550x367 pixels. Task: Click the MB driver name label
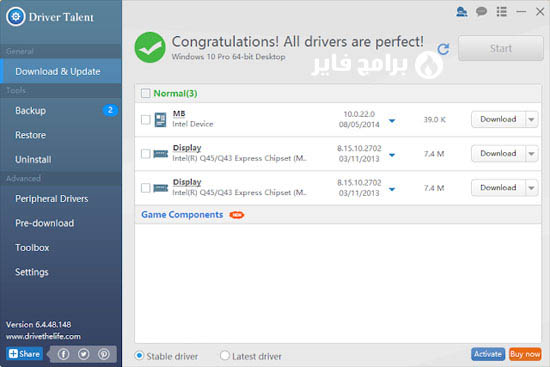[179, 114]
